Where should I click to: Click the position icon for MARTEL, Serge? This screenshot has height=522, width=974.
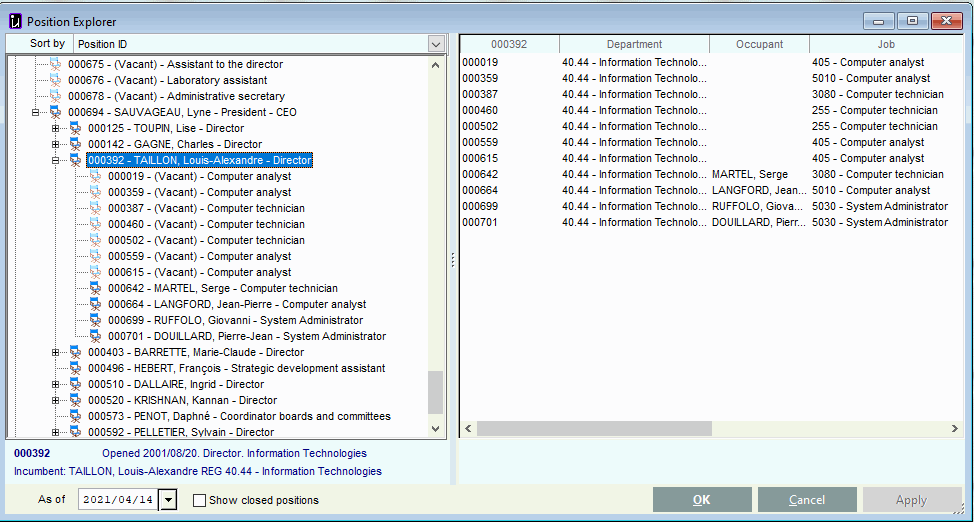[x=95, y=288]
